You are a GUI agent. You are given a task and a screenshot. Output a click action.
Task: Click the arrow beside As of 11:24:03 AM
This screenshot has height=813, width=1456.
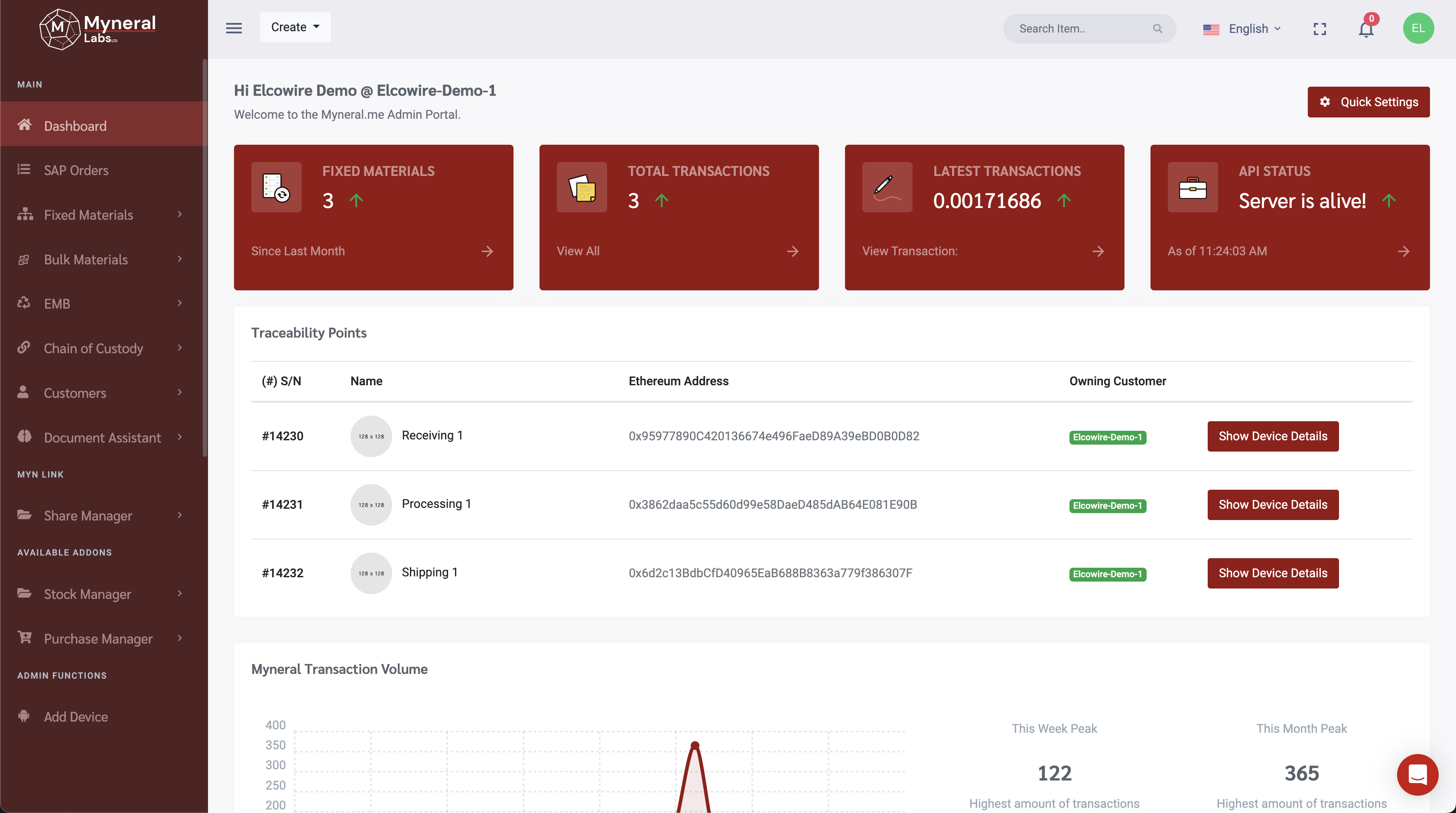pos(1404,251)
